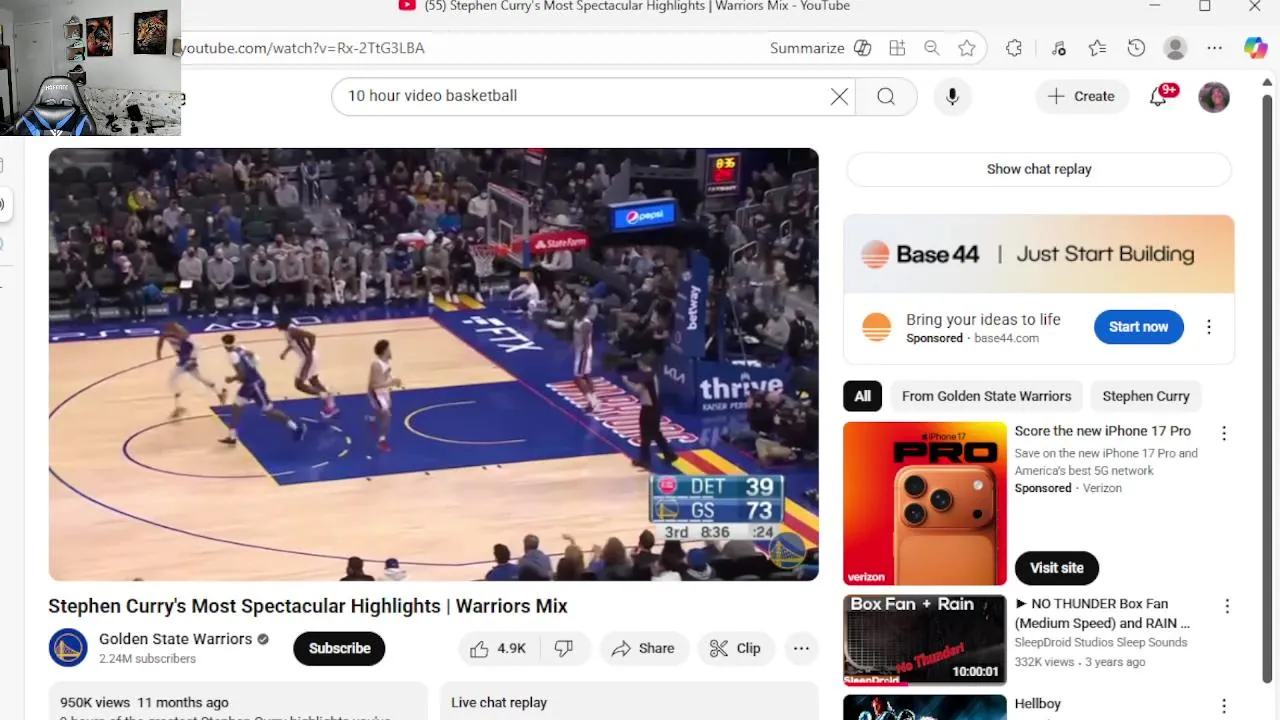This screenshot has height=720, width=1280.
Task: Click the zoom magnifier icon in address bar
Action: (932, 48)
